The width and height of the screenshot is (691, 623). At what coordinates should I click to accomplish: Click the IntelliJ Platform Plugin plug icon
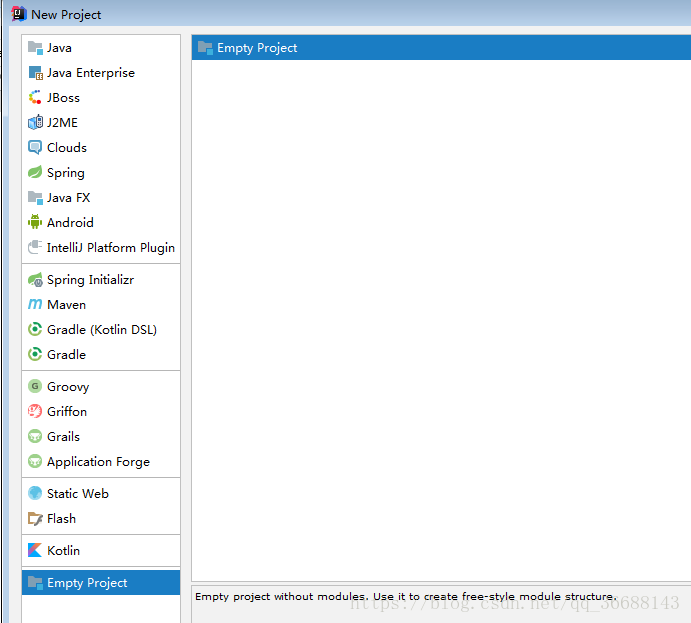pos(35,247)
